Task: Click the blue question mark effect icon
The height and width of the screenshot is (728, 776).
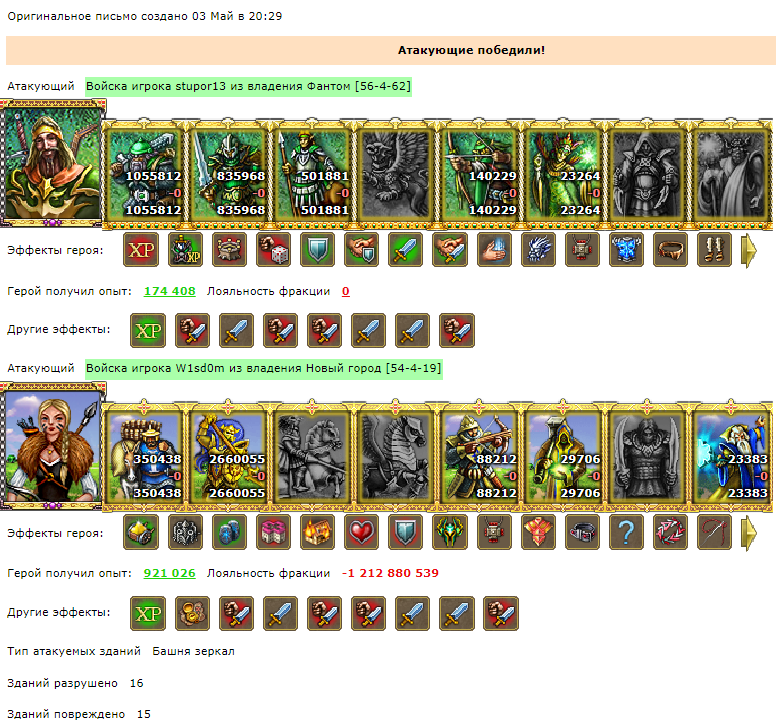Action: [626, 533]
